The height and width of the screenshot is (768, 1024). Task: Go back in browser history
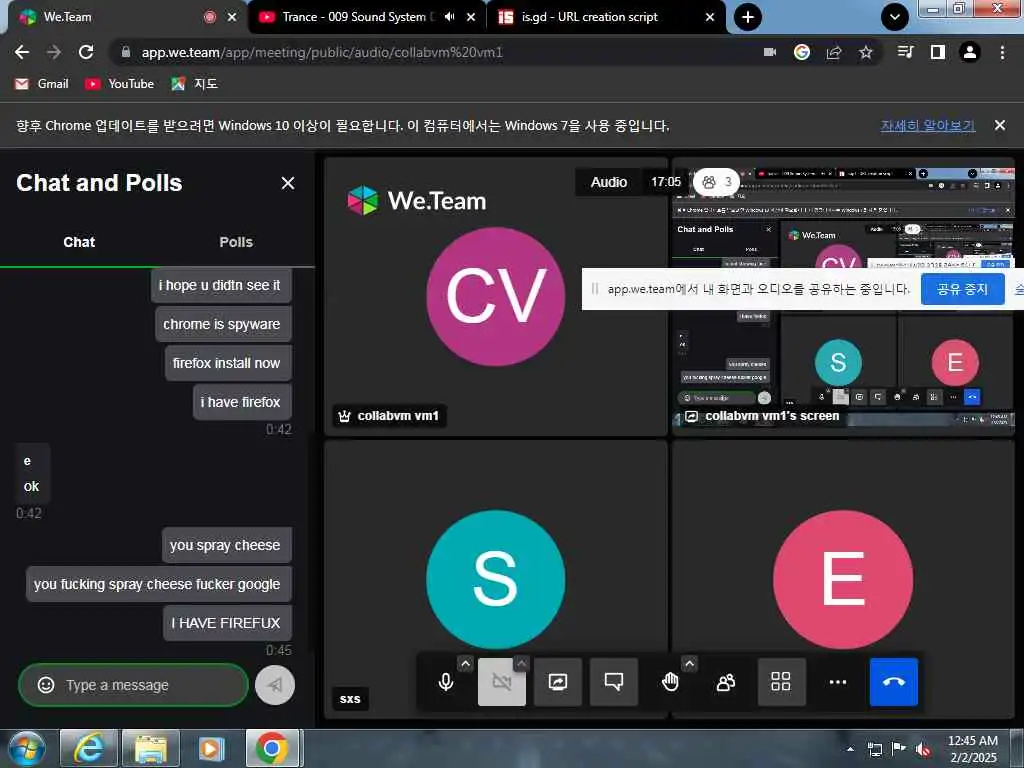coord(22,52)
